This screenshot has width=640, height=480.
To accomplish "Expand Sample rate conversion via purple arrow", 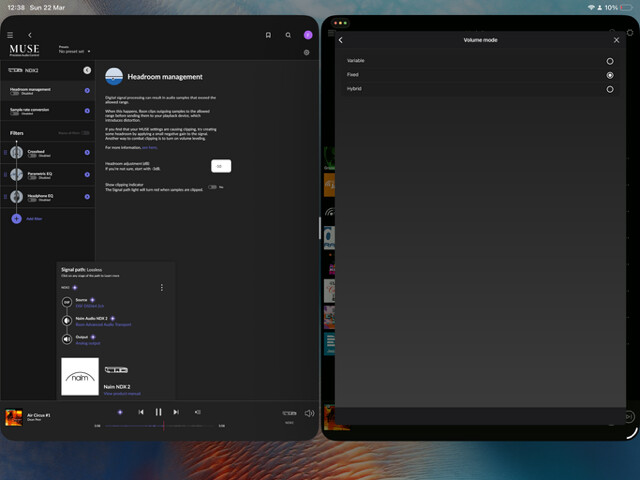I will [87, 111].
